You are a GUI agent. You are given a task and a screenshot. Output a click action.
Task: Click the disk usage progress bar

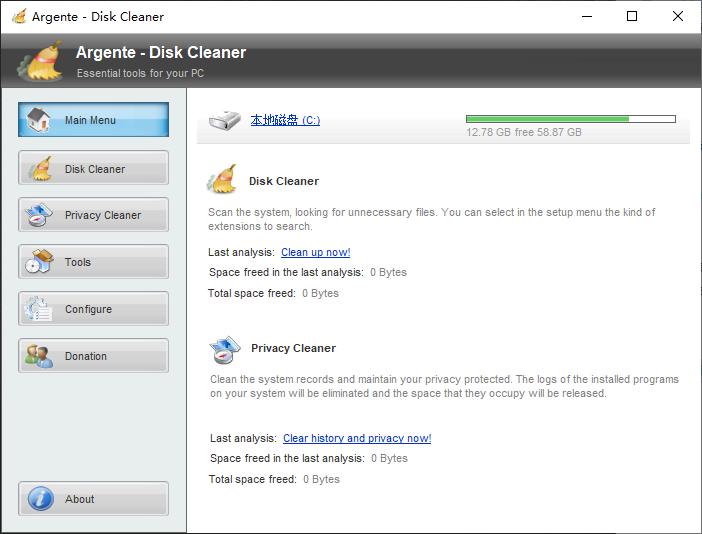(x=571, y=119)
